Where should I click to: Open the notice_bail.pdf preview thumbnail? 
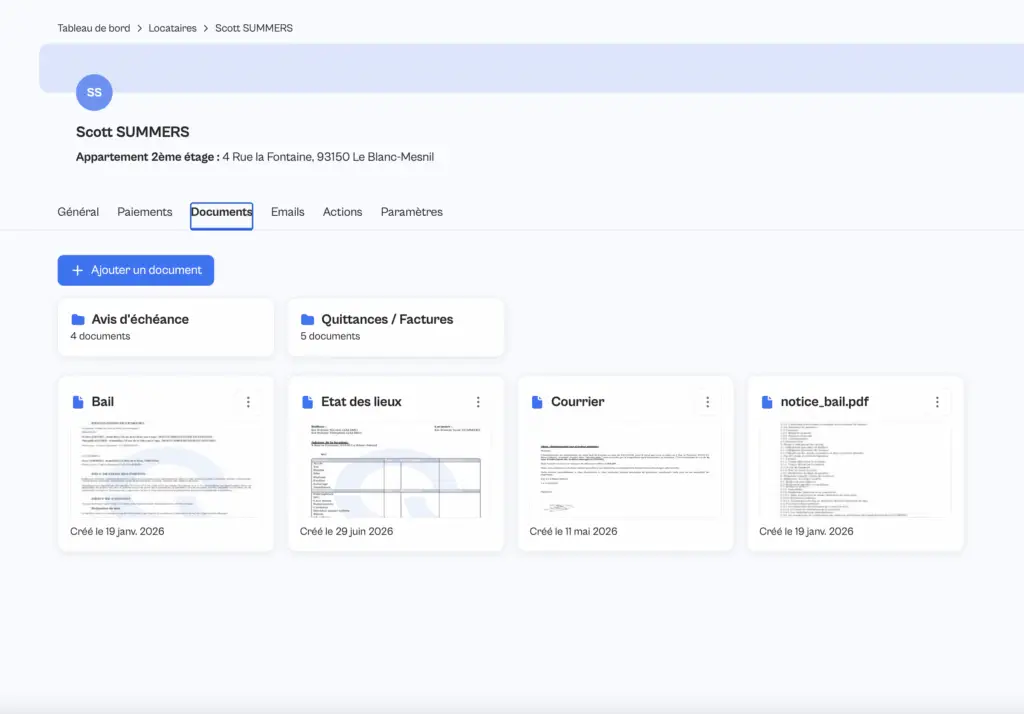(855, 470)
